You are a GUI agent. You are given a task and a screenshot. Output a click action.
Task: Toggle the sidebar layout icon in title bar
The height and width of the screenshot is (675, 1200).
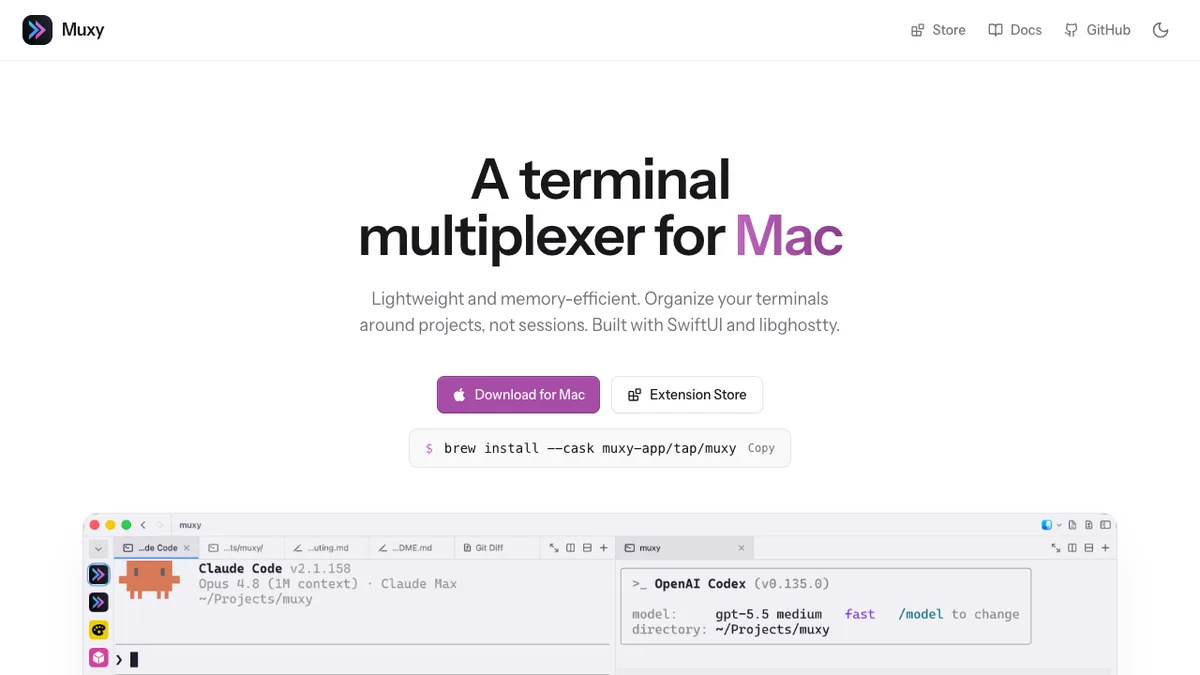pyautogui.click(x=1105, y=524)
